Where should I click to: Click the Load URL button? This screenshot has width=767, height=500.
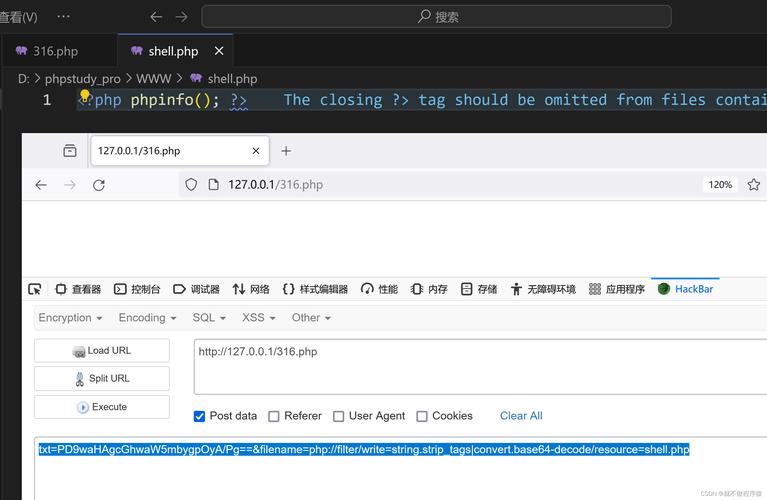102,351
